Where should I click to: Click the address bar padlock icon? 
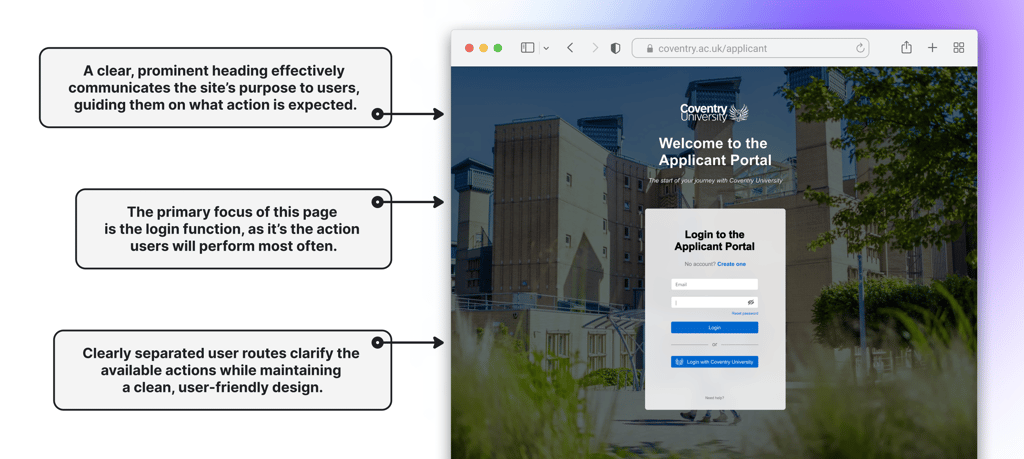649,48
